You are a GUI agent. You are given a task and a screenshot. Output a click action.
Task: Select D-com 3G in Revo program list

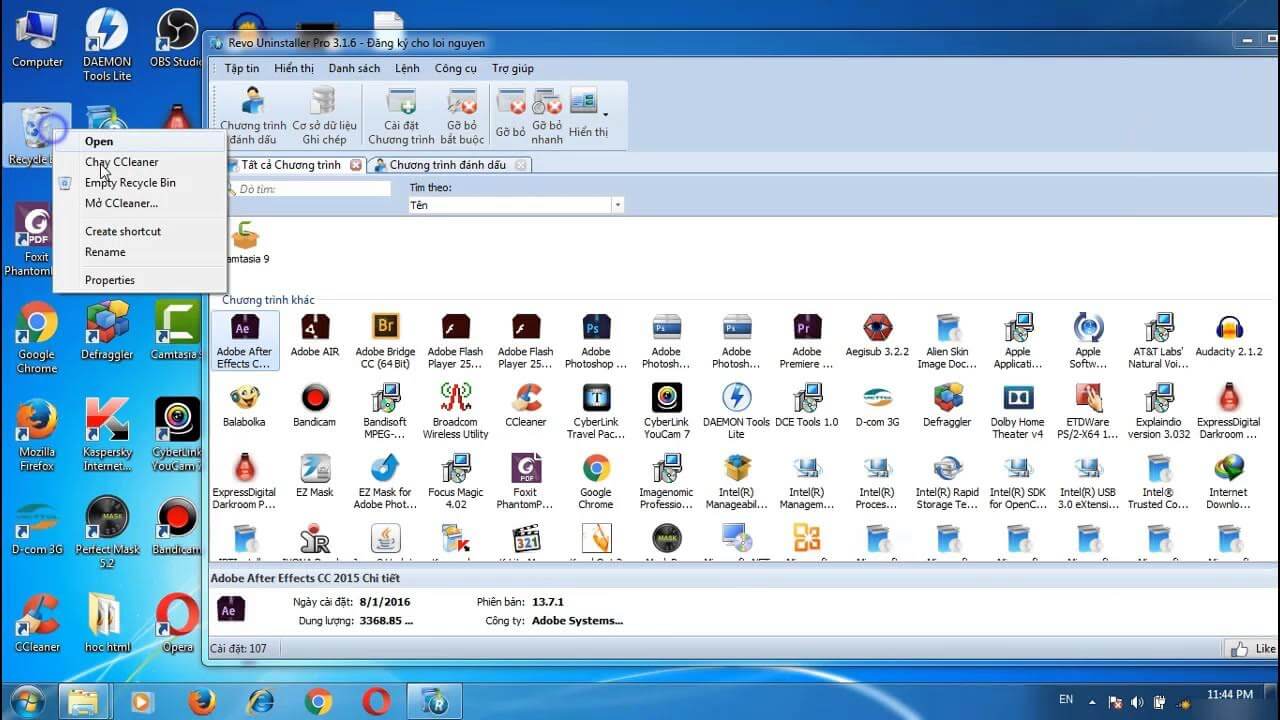[x=877, y=405]
